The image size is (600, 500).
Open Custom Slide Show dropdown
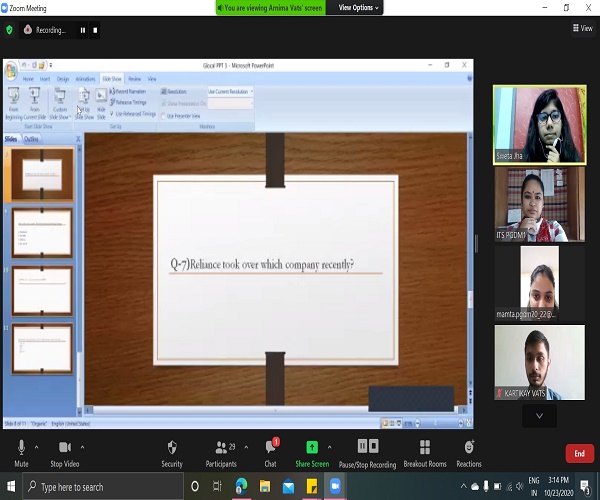pos(60,103)
